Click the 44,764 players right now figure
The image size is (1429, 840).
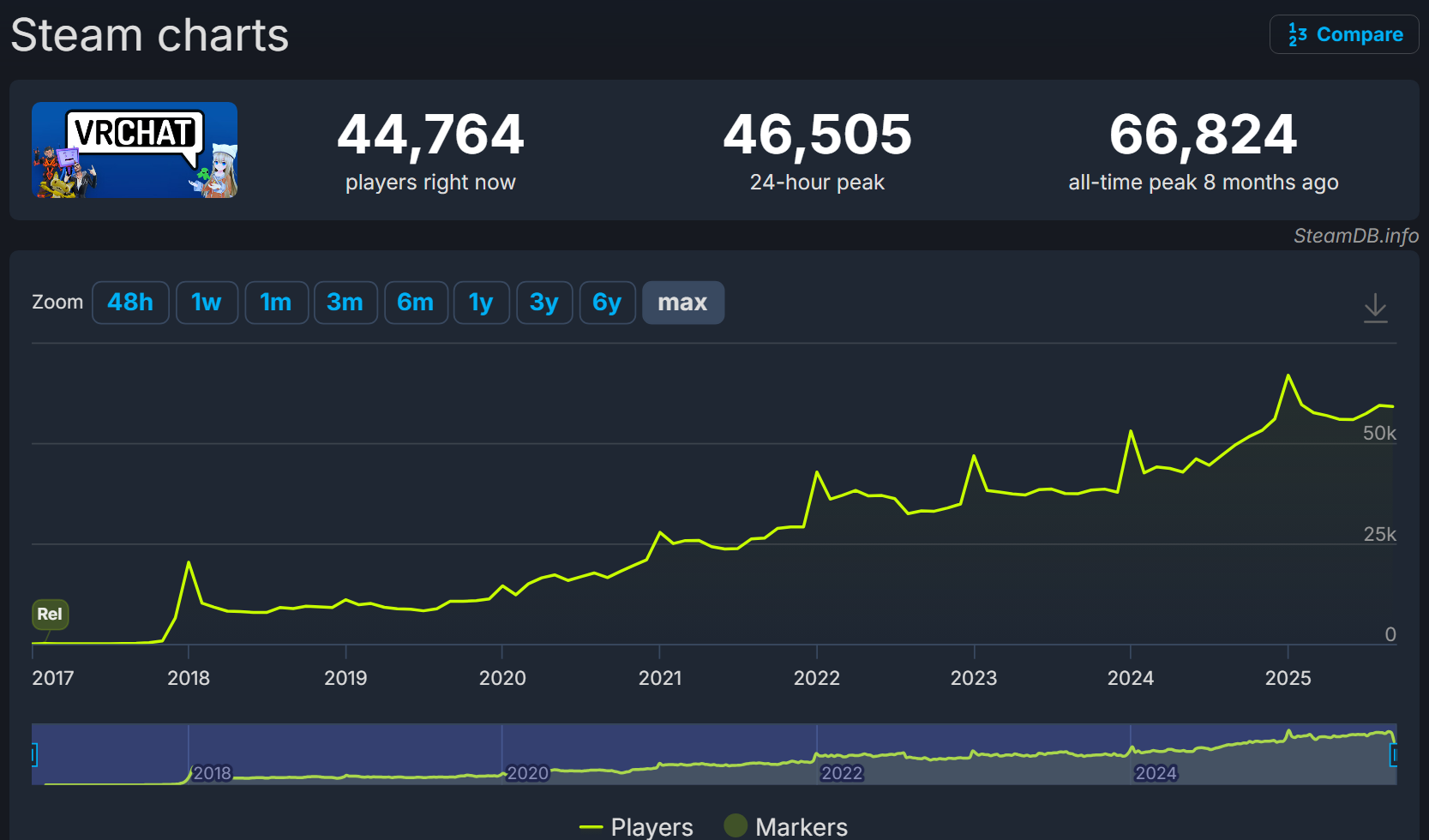point(430,135)
